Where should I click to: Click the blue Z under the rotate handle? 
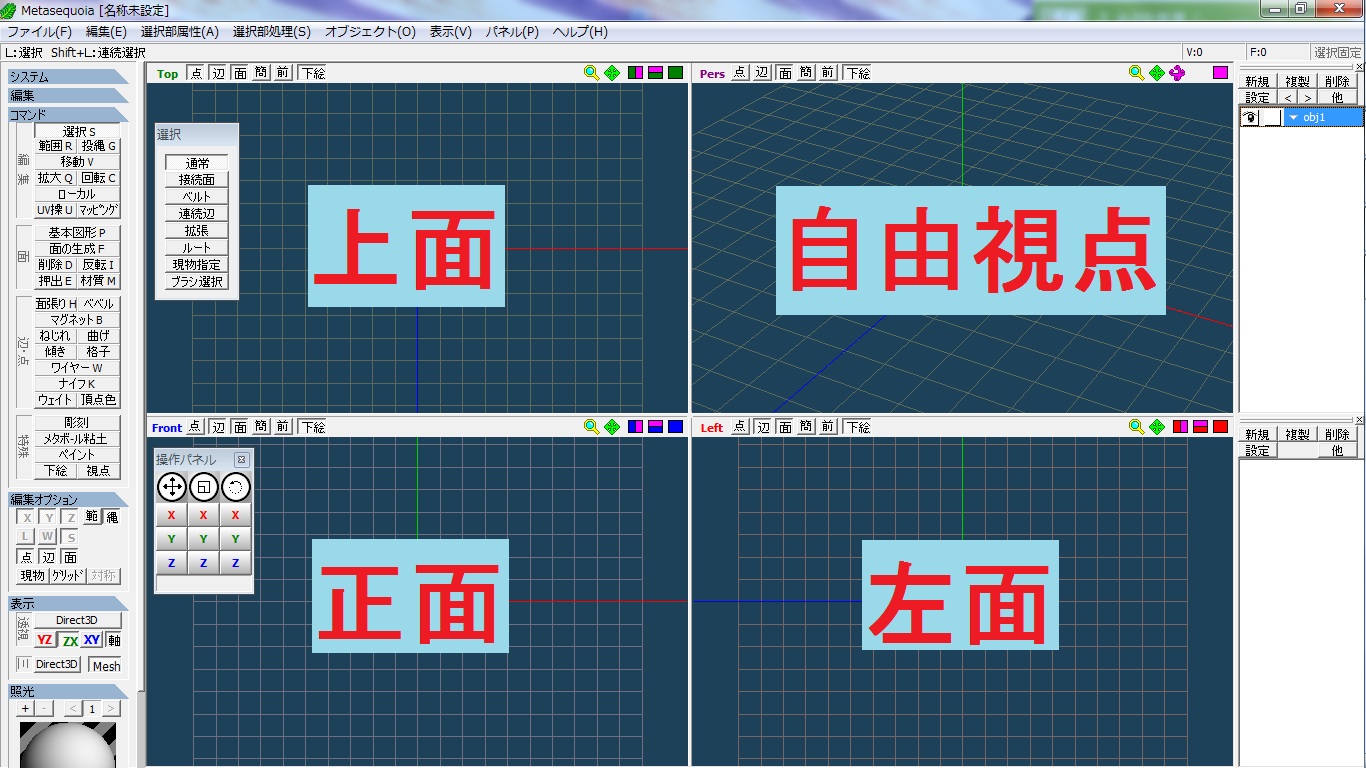pyautogui.click(x=235, y=563)
